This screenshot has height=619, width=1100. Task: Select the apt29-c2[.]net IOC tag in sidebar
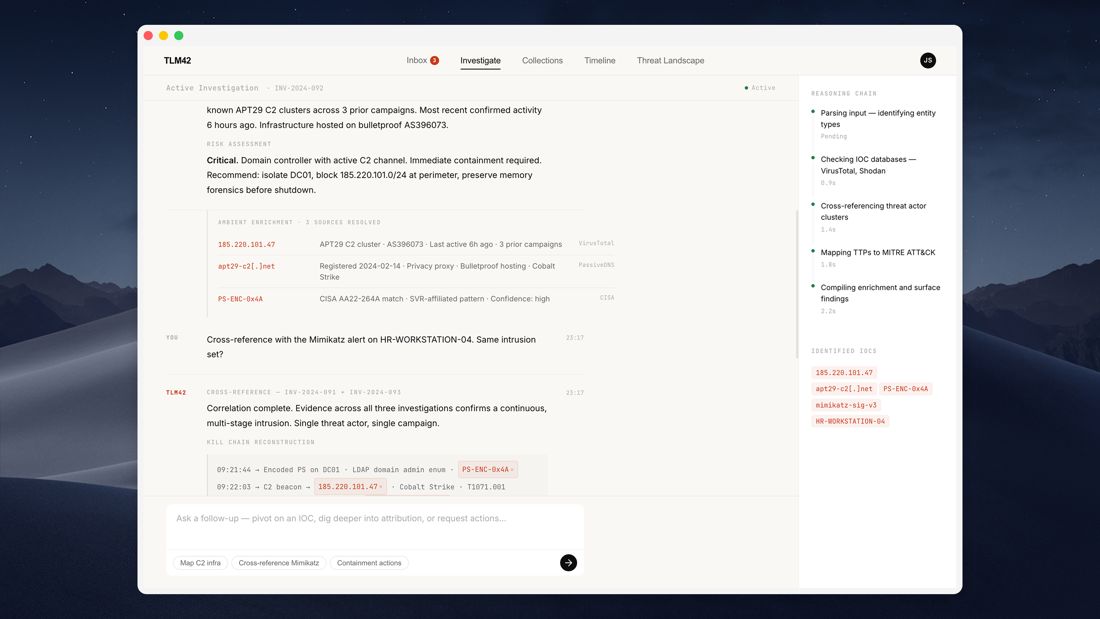click(x=844, y=389)
